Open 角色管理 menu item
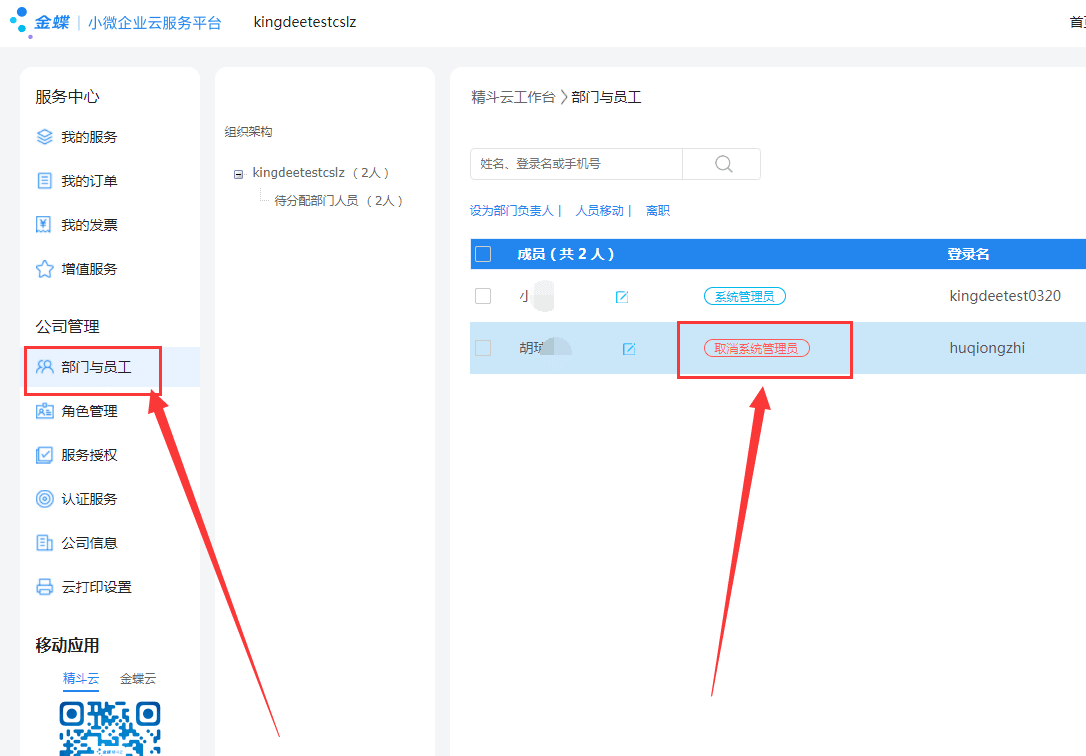The height and width of the screenshot is (756, 1086). coord(89,411)
